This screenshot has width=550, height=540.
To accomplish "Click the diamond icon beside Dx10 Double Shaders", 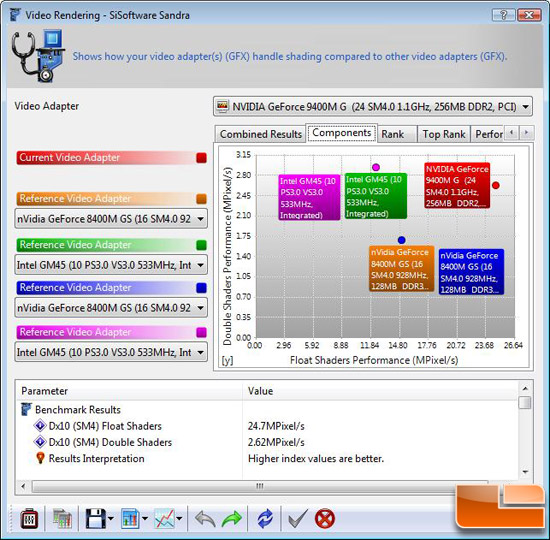I will click(x=40, y=442).
